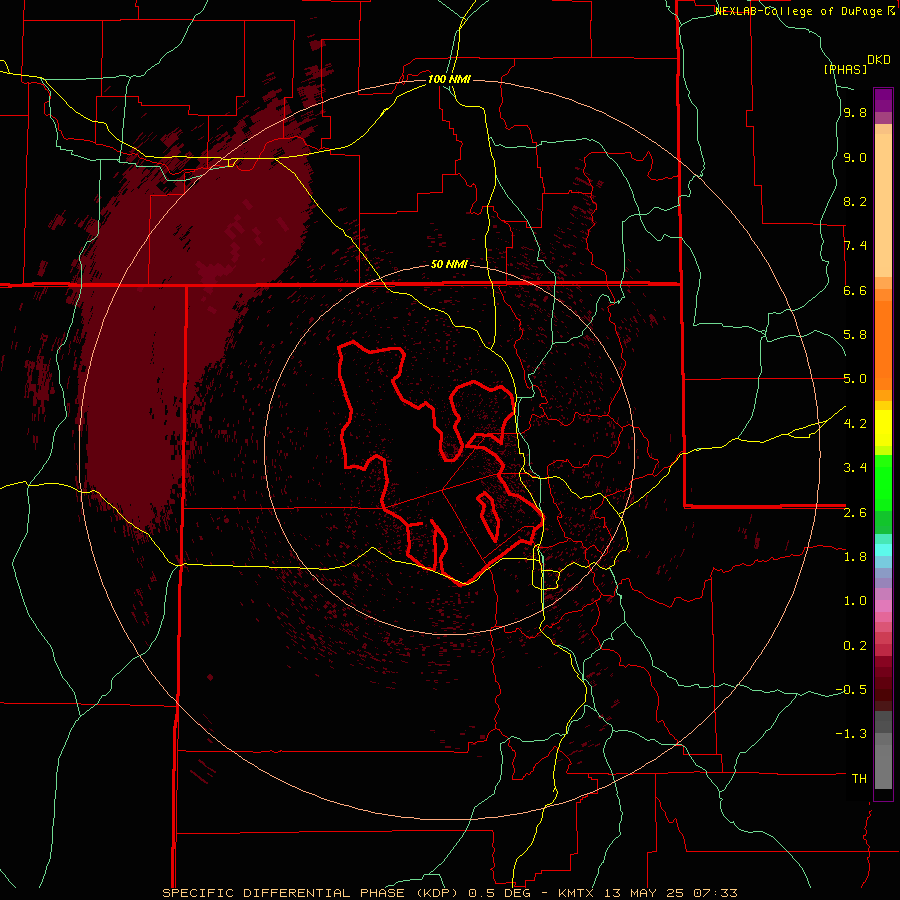
Task: Select the 2.6 scale value
Action: (855, 513)
